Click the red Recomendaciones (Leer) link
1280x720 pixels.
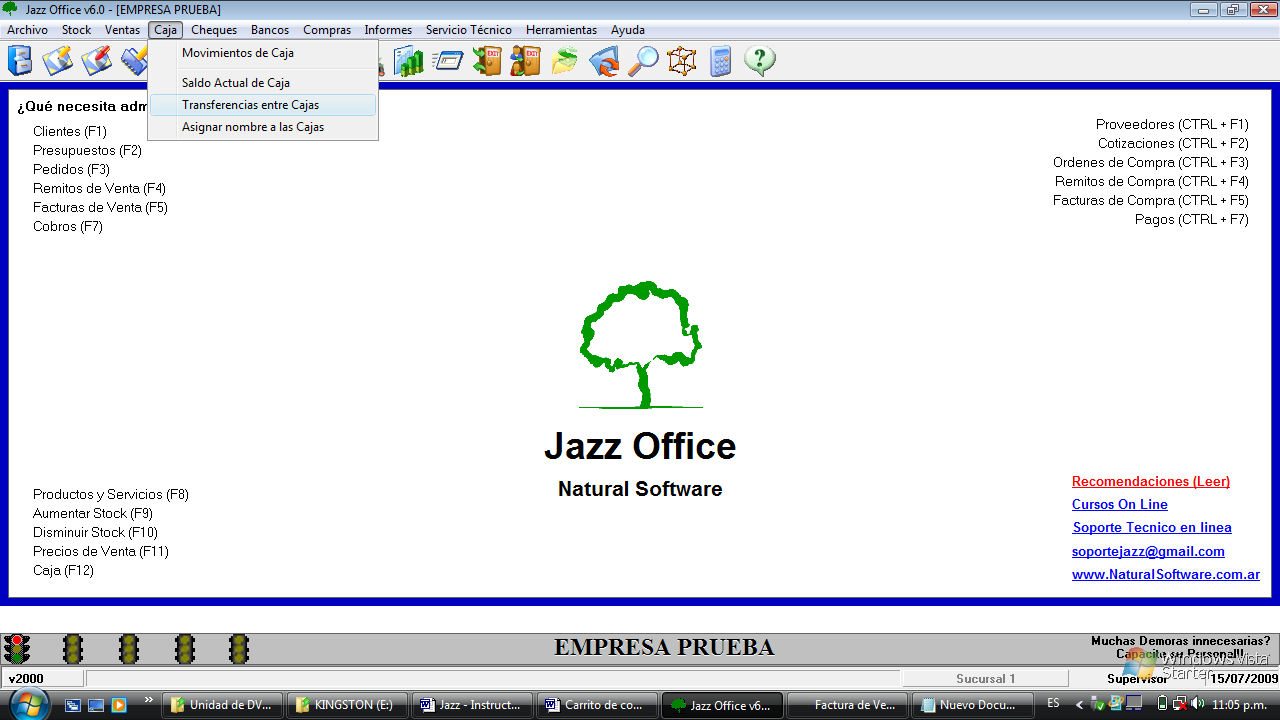[x=1151, y=481]
